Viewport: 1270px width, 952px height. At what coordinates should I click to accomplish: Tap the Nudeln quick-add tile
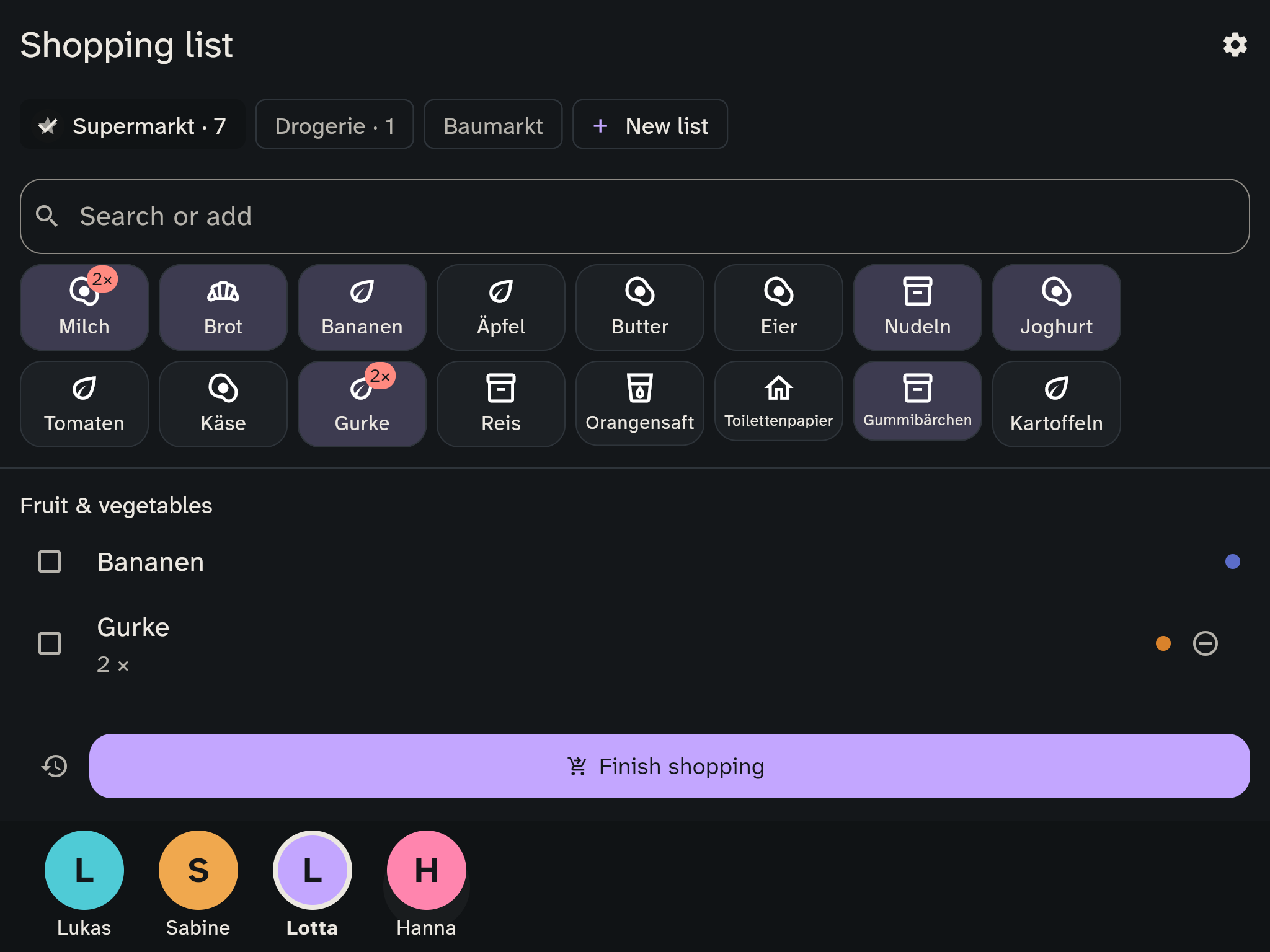918,307
